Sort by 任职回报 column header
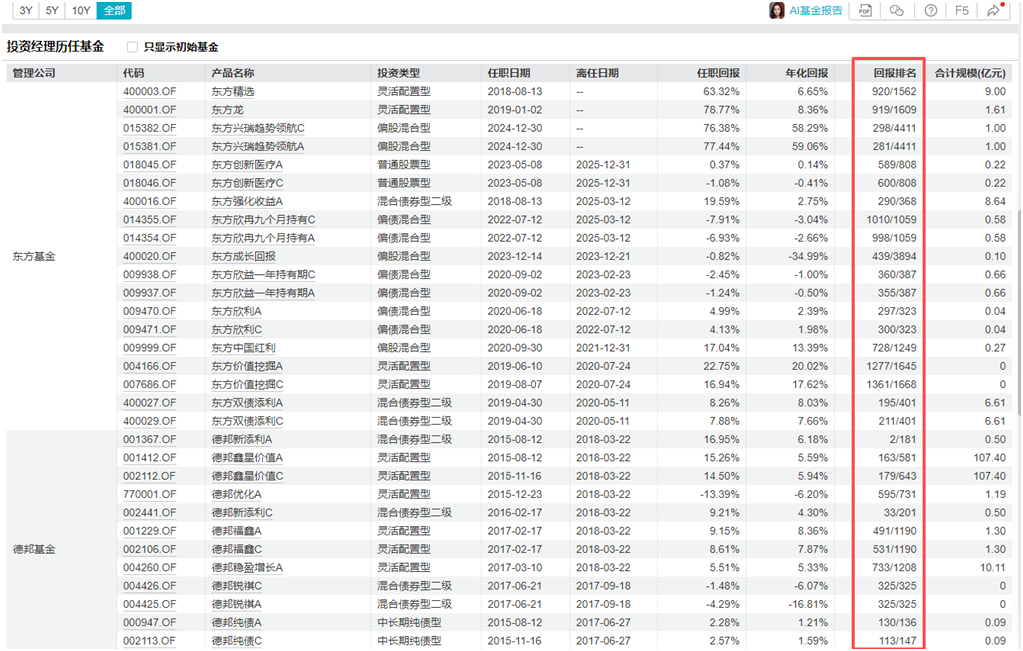The image size is (1023, 651). [x=718, y=73]
